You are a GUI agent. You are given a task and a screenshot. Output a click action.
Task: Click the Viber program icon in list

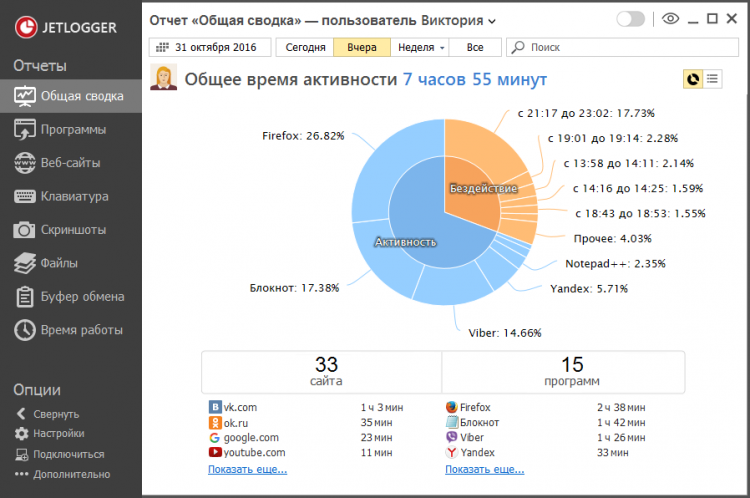pyautogui.click(x=452, y=437)
